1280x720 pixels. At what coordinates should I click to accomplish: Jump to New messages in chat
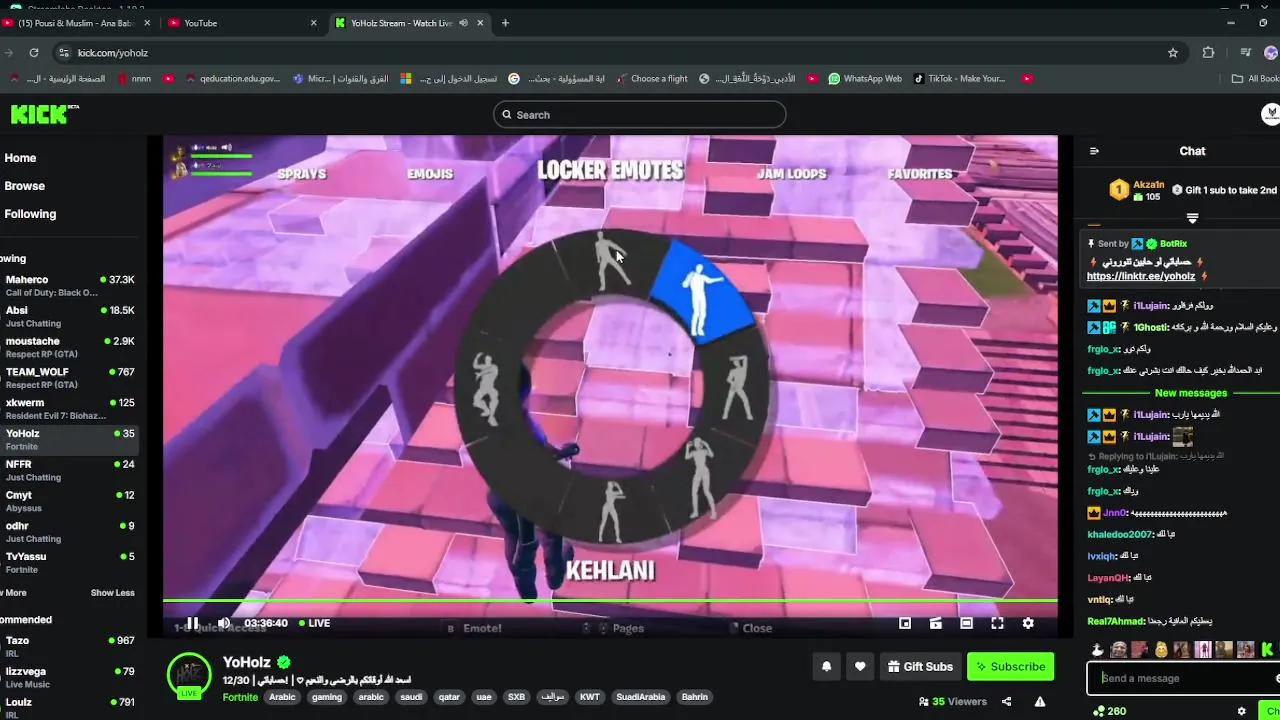(x=1190, y=393)
